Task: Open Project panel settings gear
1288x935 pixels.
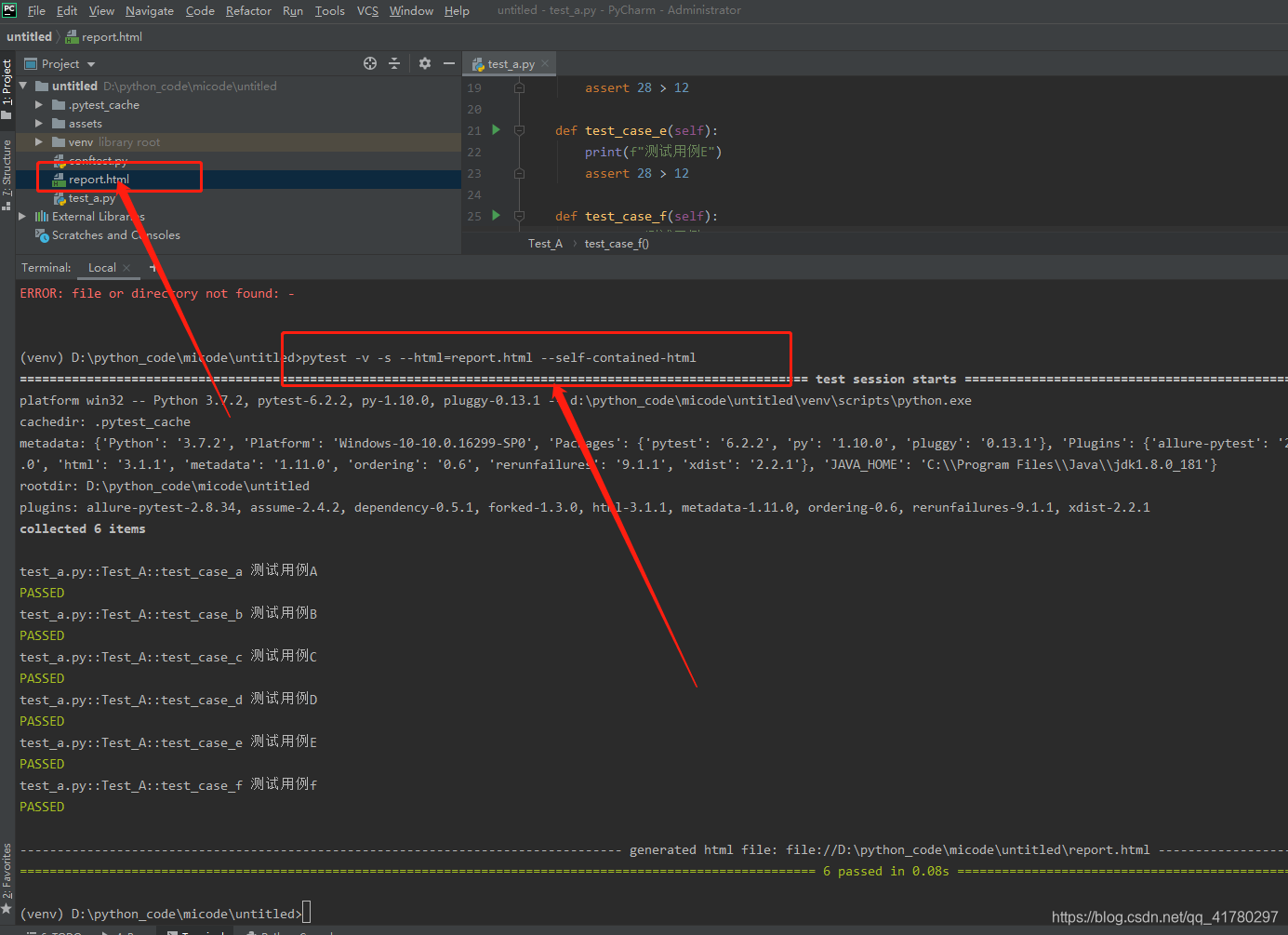Action: (425, 63)
